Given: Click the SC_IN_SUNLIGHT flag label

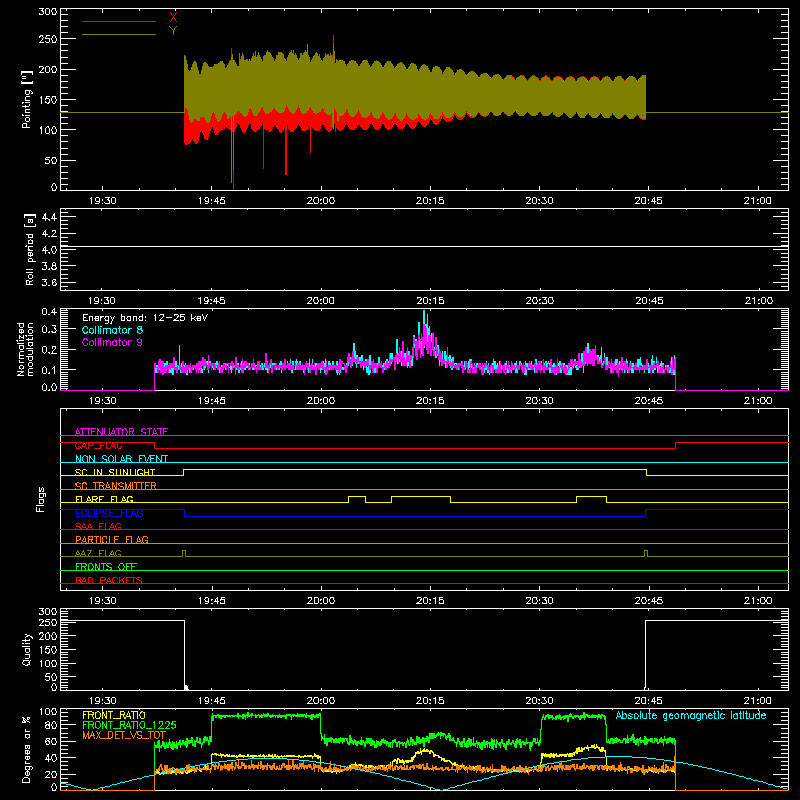Looking at the screenshot, I should [x=115, y=472].
